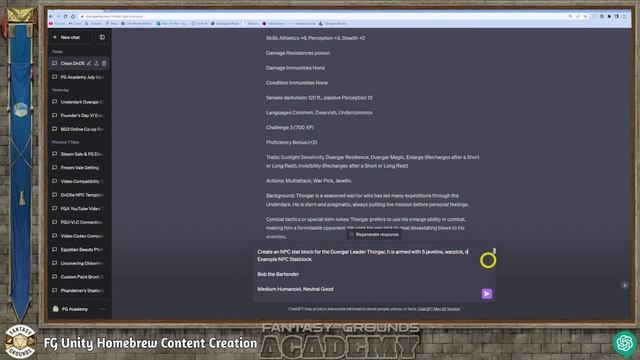Jump to bottom with the down-arrow button
Image resolution: width=640 pixels, height=360 pixels.
(x=624, y=285)
